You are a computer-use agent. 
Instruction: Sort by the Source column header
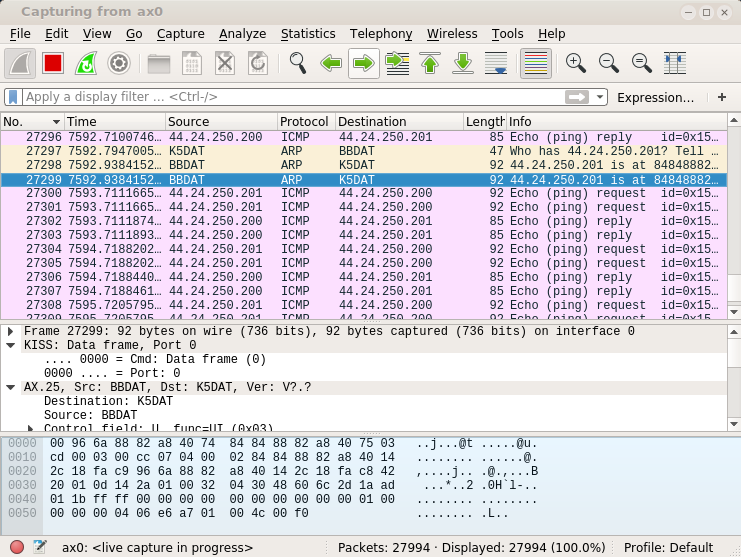pyautogui.click(x=221, y=122)
